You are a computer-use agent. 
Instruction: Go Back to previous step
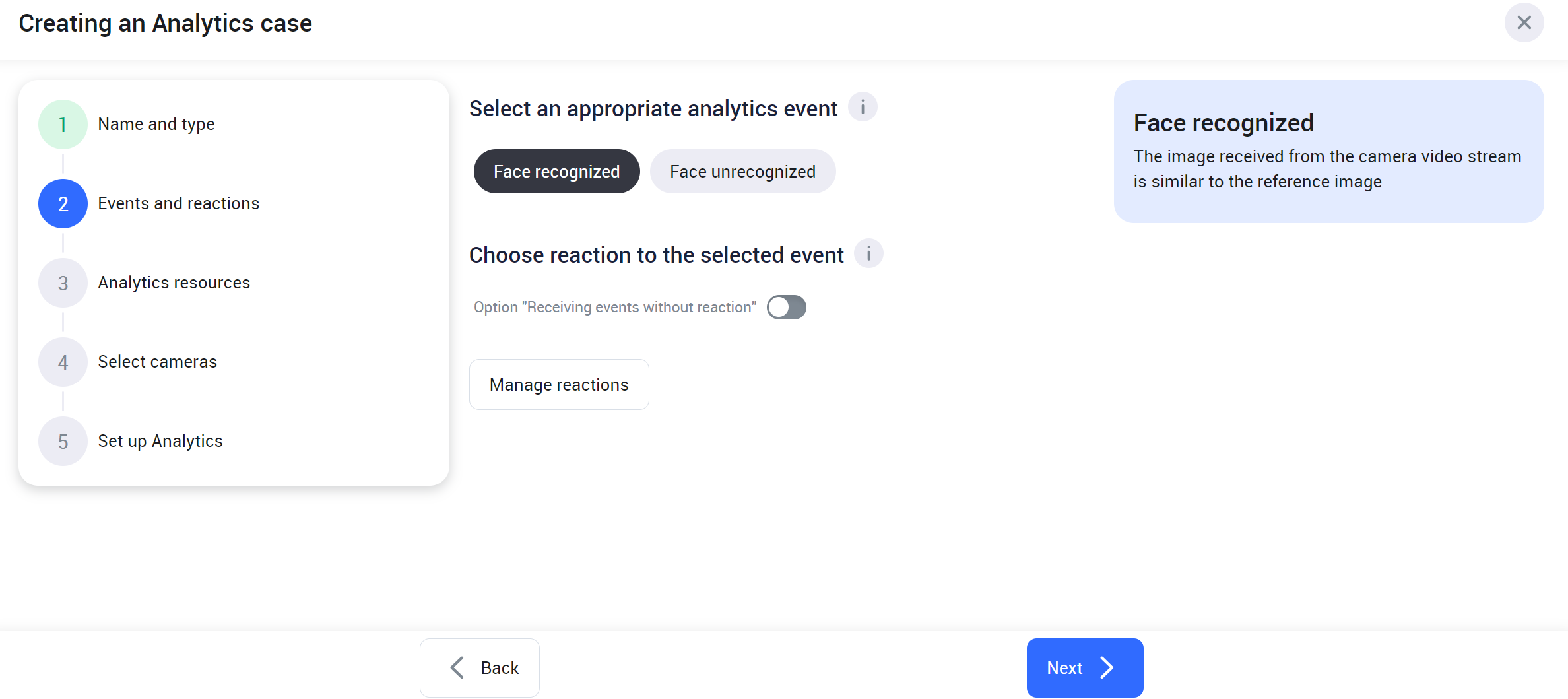coord(480,668)
